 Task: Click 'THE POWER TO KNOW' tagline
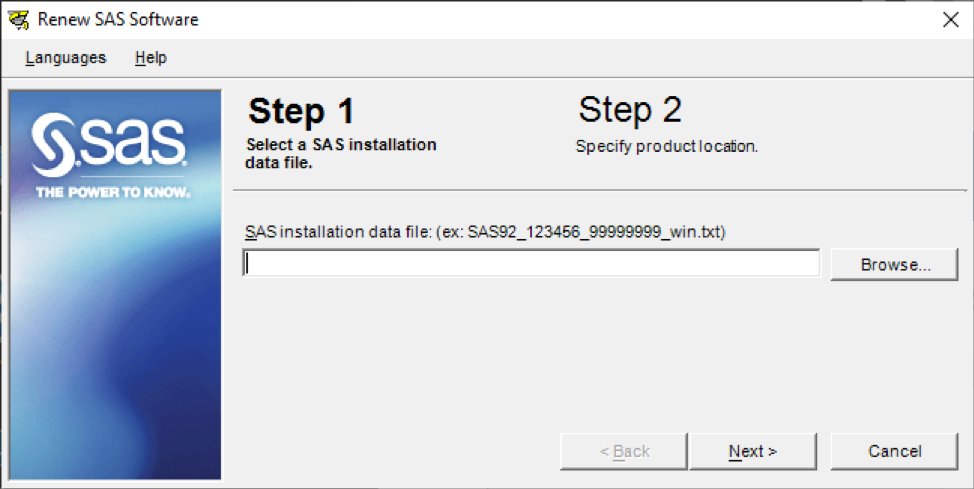coord(113,193)
